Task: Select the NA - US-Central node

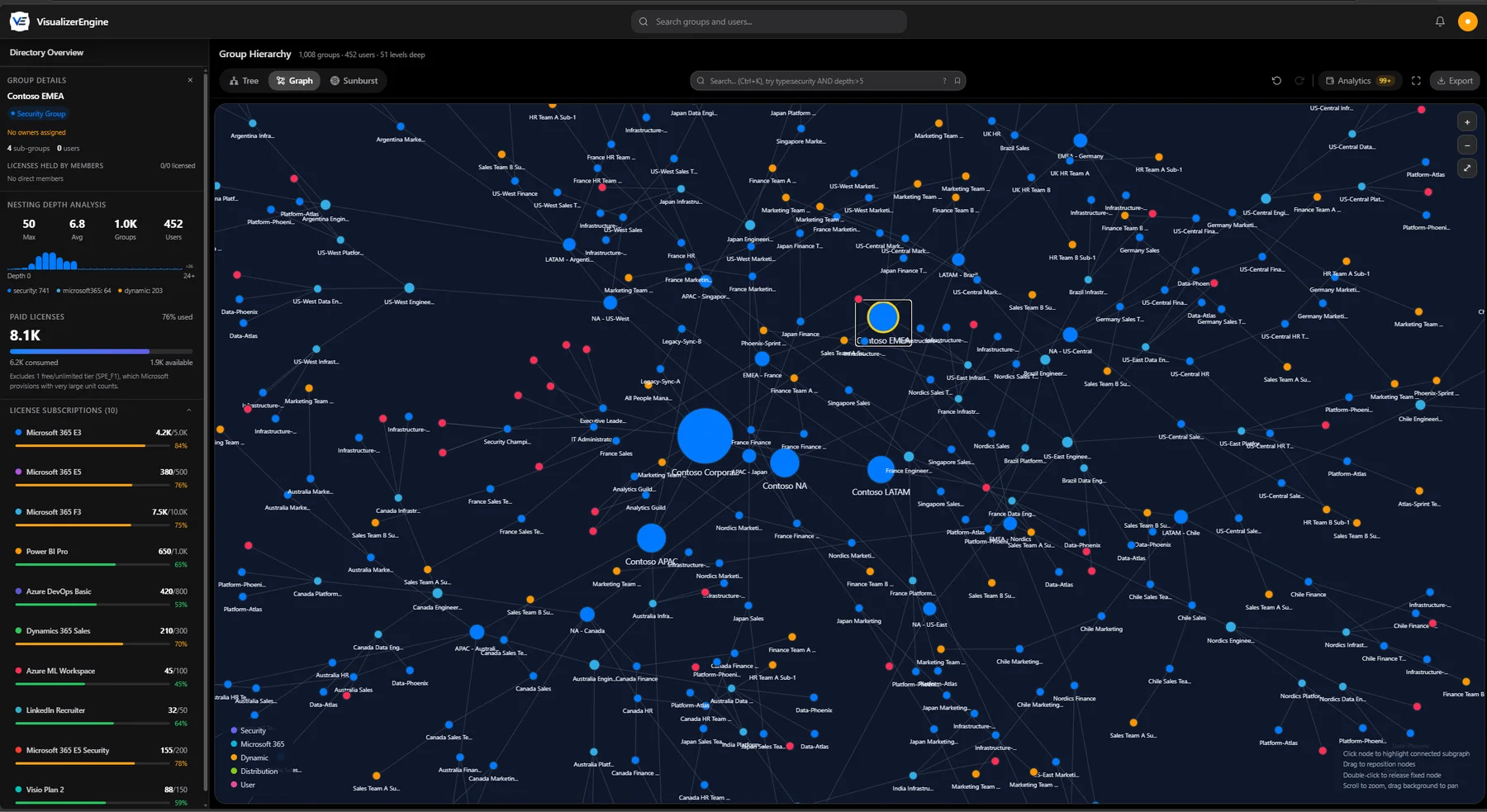Action: click(x=1070, y=335)
